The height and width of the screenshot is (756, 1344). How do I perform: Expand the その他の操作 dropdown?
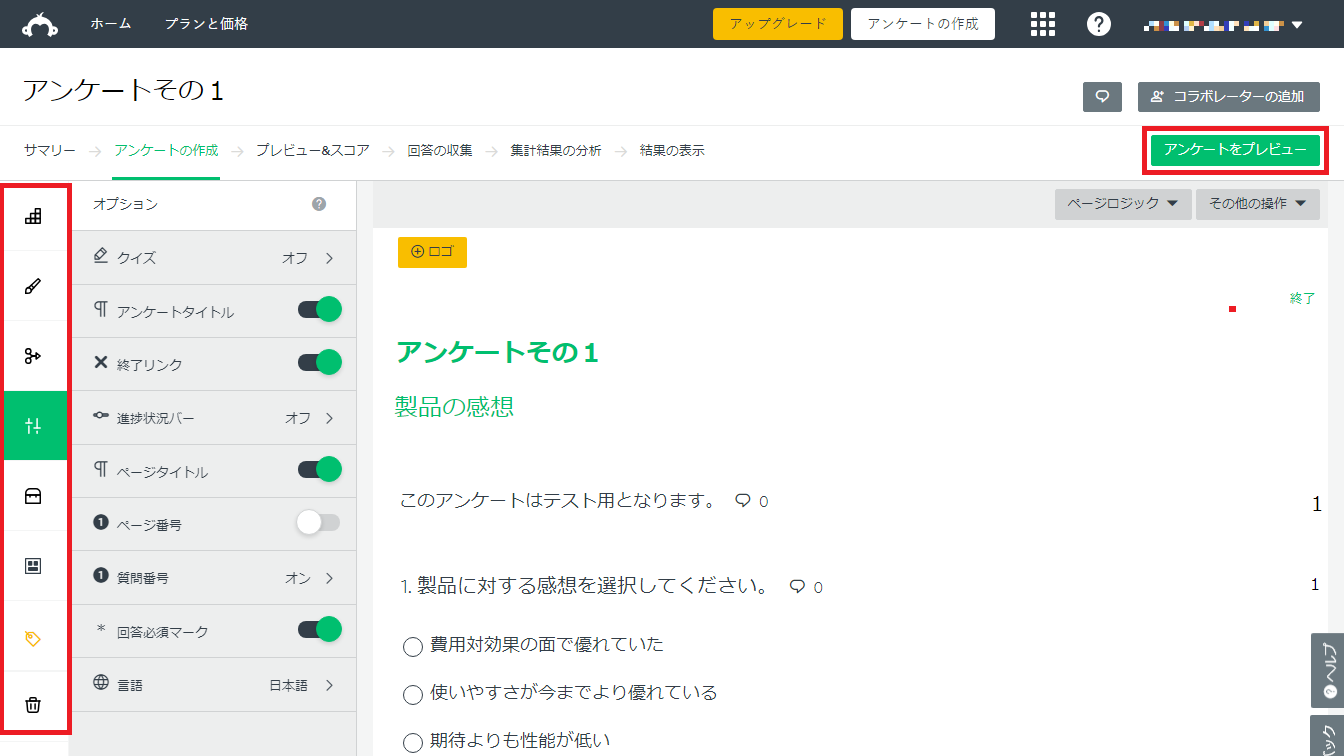[1258, 204]
